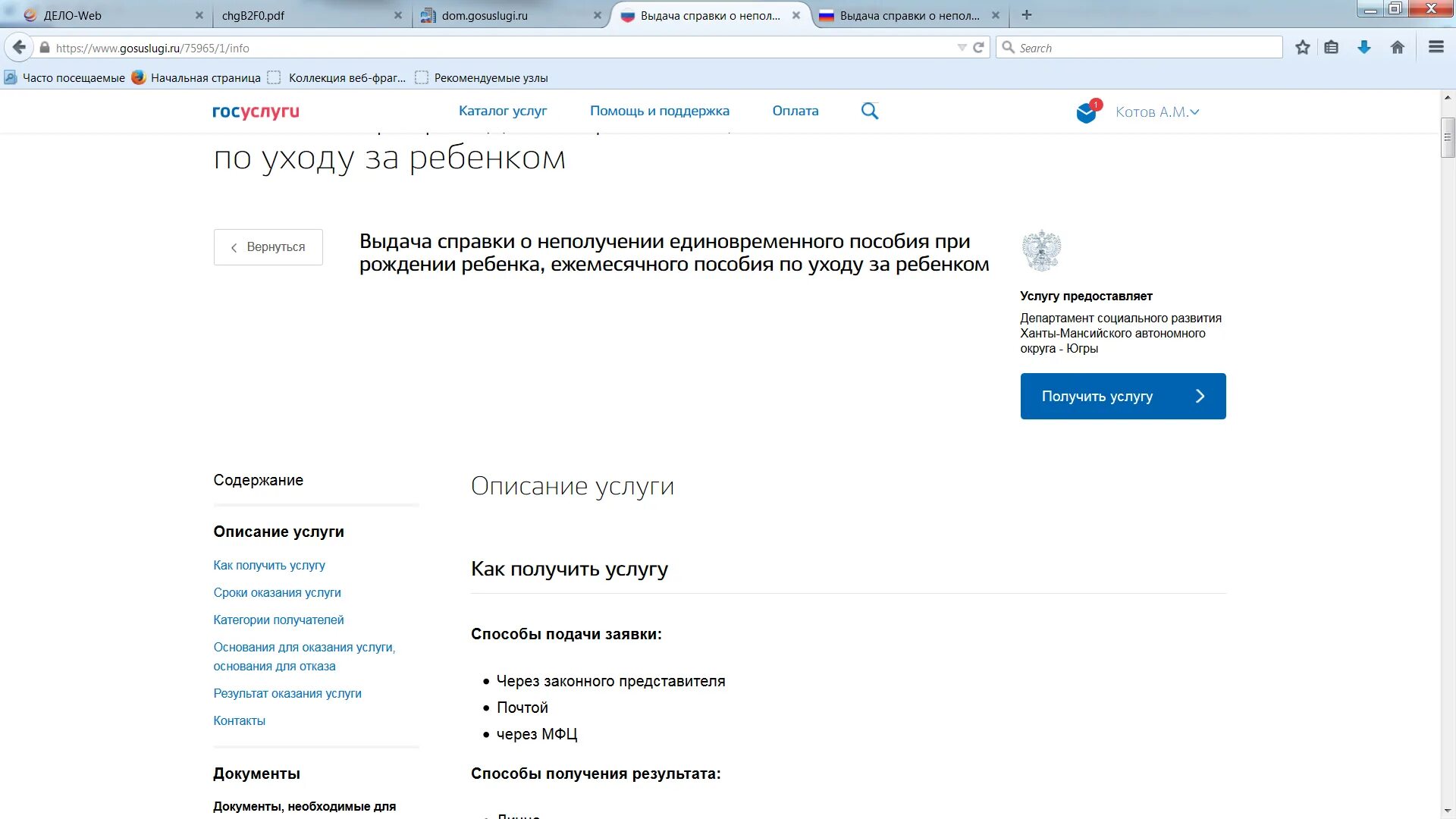1456x819 pixels.
Task: Select the Оплата menu tab
Action: click(796, 111)
